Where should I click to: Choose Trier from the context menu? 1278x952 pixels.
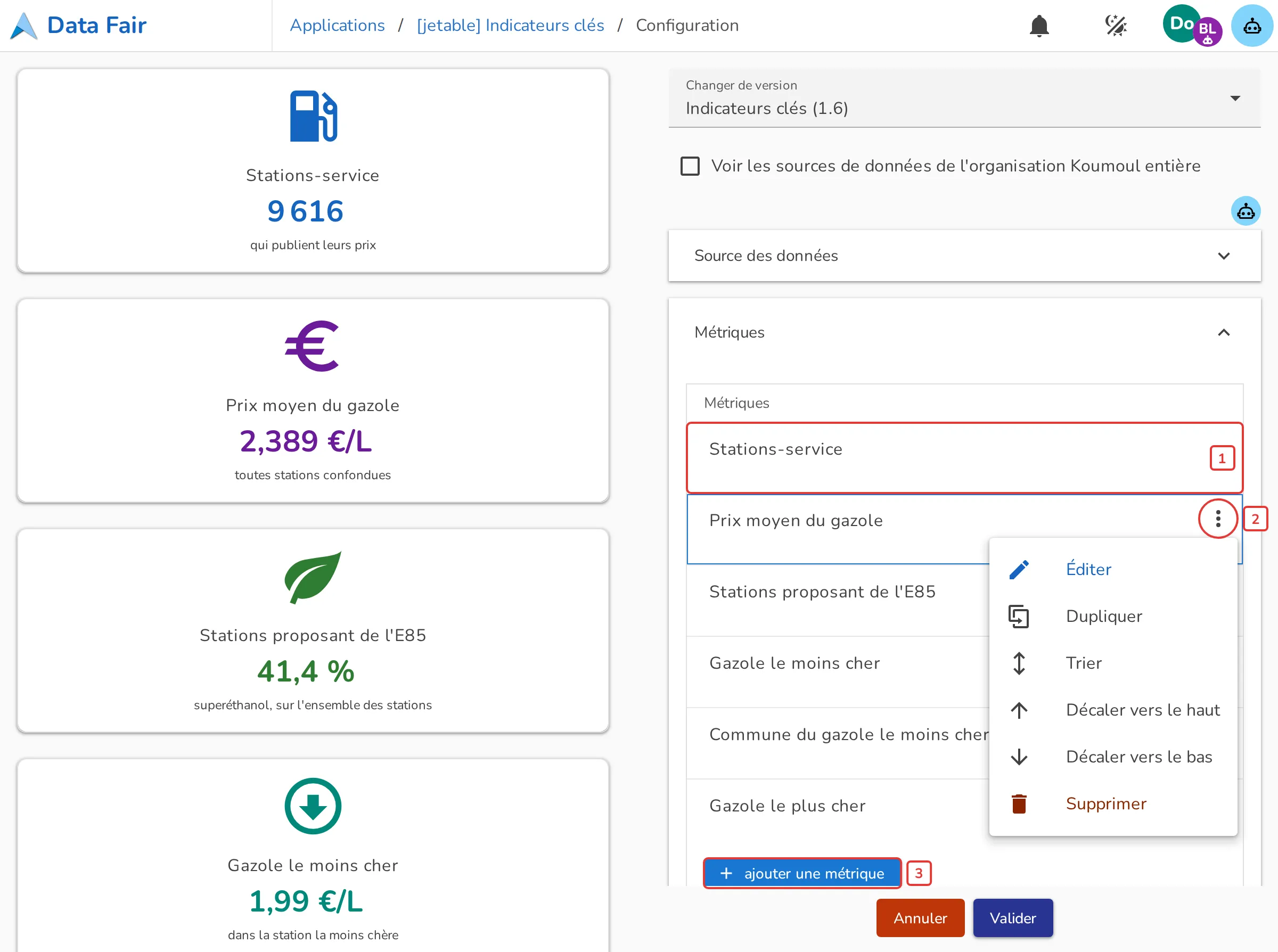pos(1112,663)
